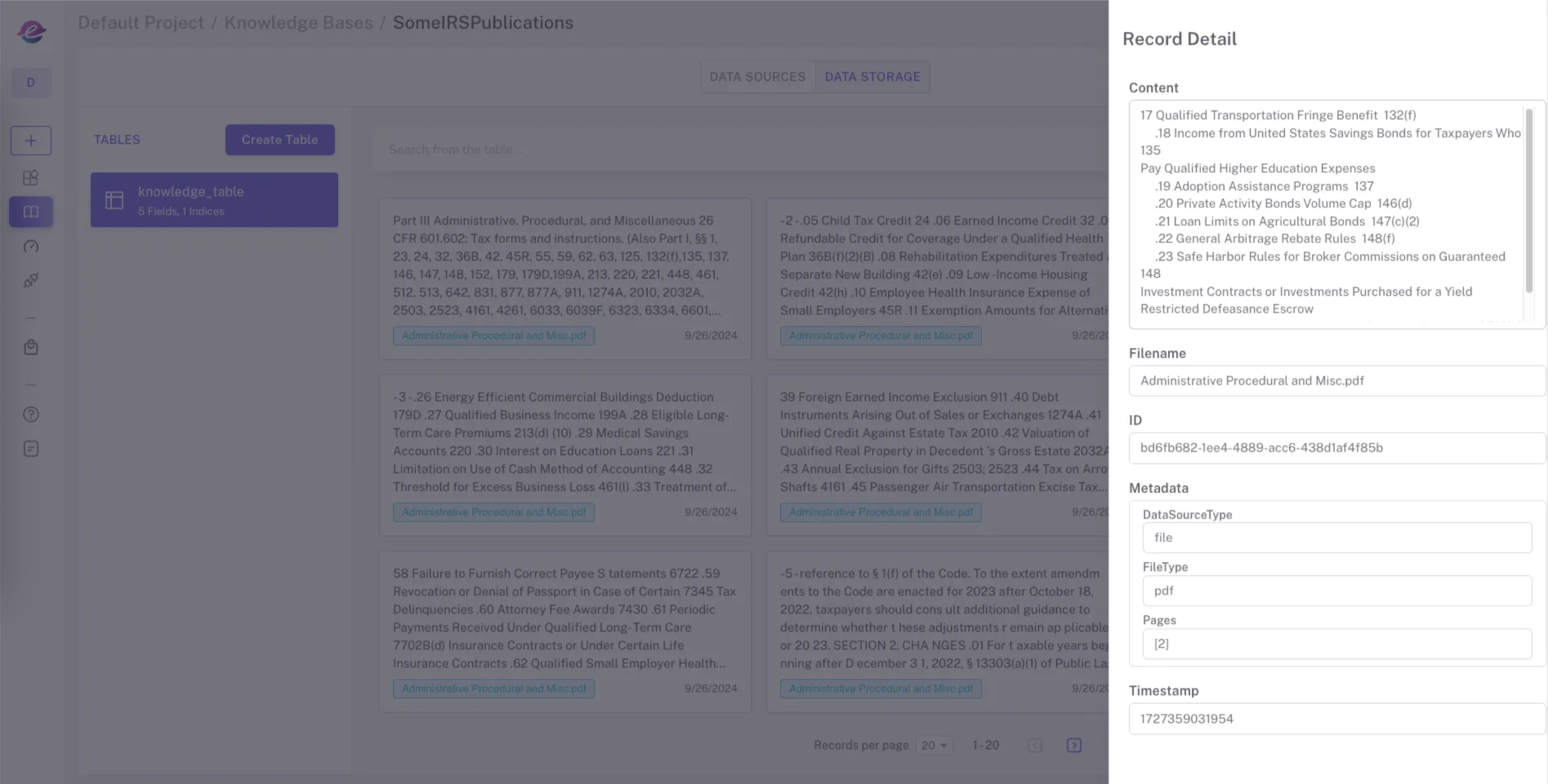Select knowledge_table in the tables list

(x=214, y=200)
